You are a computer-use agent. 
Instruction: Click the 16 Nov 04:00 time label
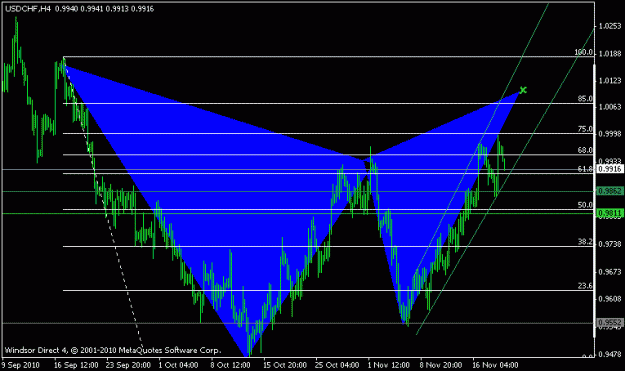coord(495,365)
